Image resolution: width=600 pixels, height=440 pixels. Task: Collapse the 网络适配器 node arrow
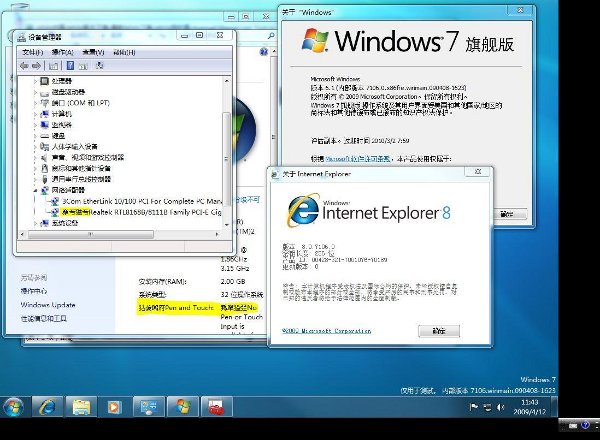(35, 190)
